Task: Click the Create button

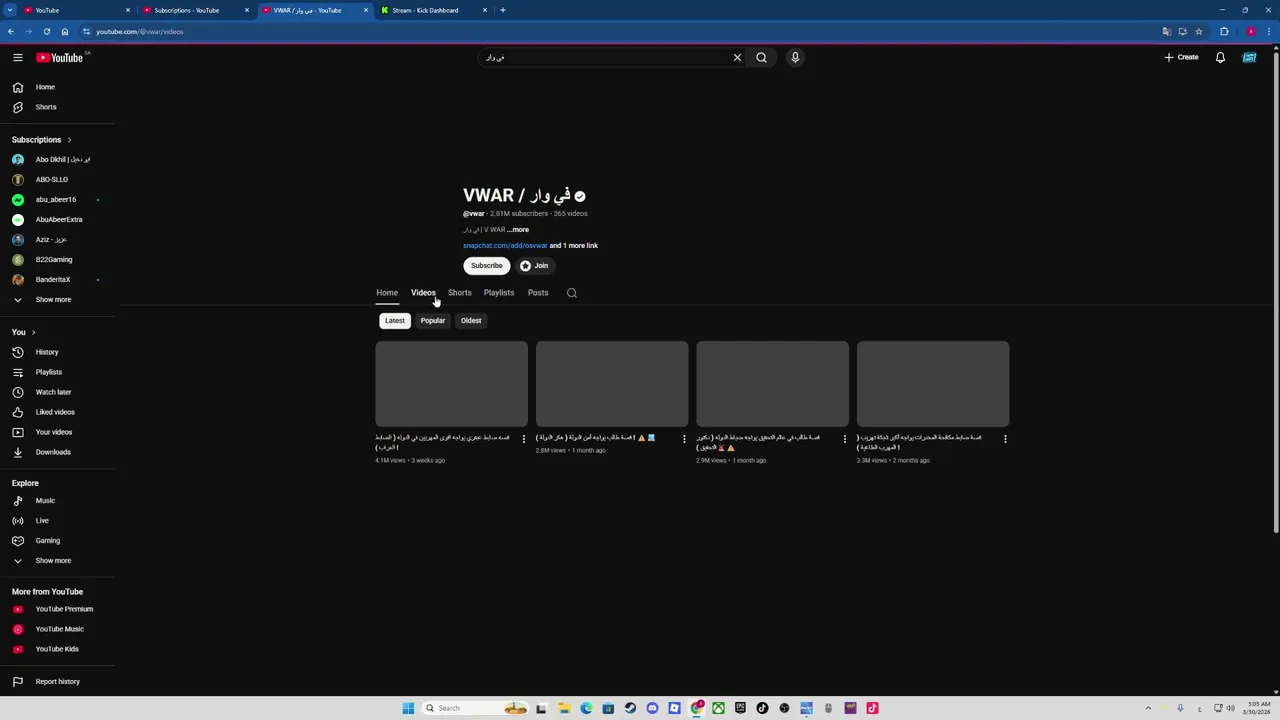Action: [1181, 57]
